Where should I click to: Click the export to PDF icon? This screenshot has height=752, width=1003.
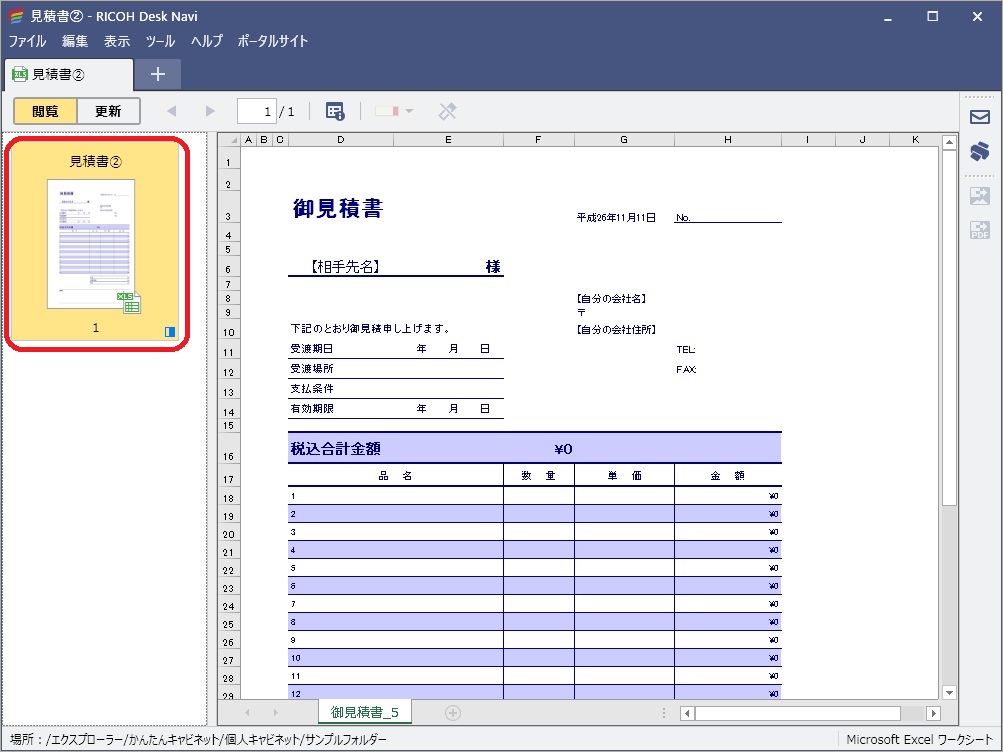[x=980, y=230]
